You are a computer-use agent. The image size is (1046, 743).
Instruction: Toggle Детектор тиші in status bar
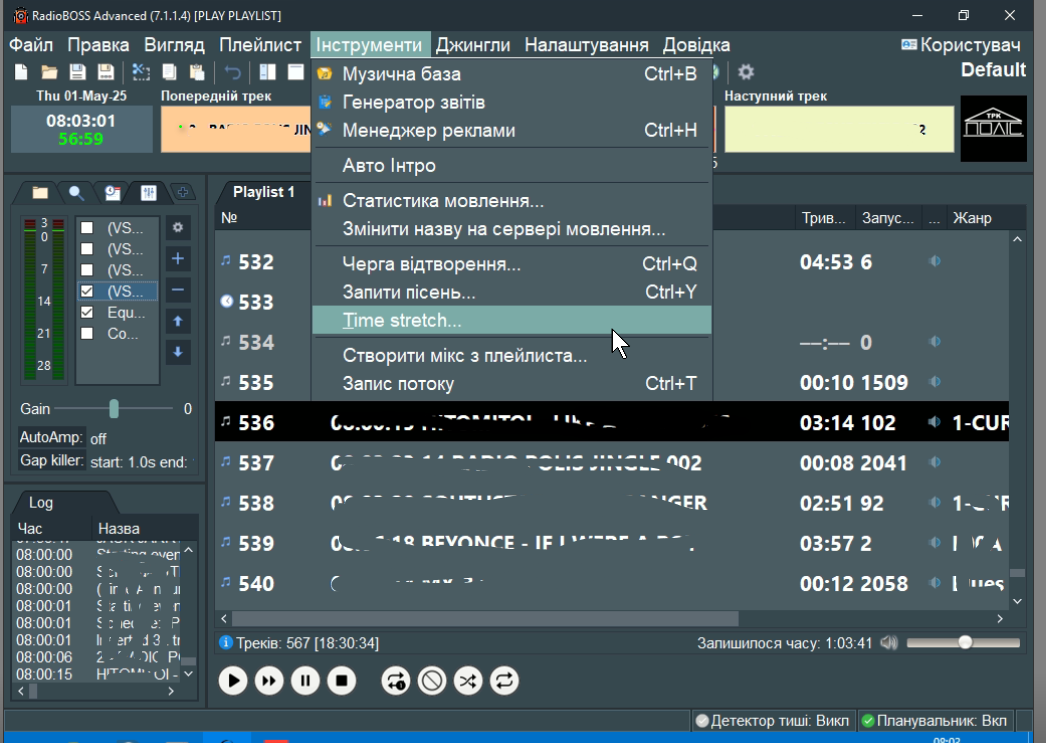(772, 720)
